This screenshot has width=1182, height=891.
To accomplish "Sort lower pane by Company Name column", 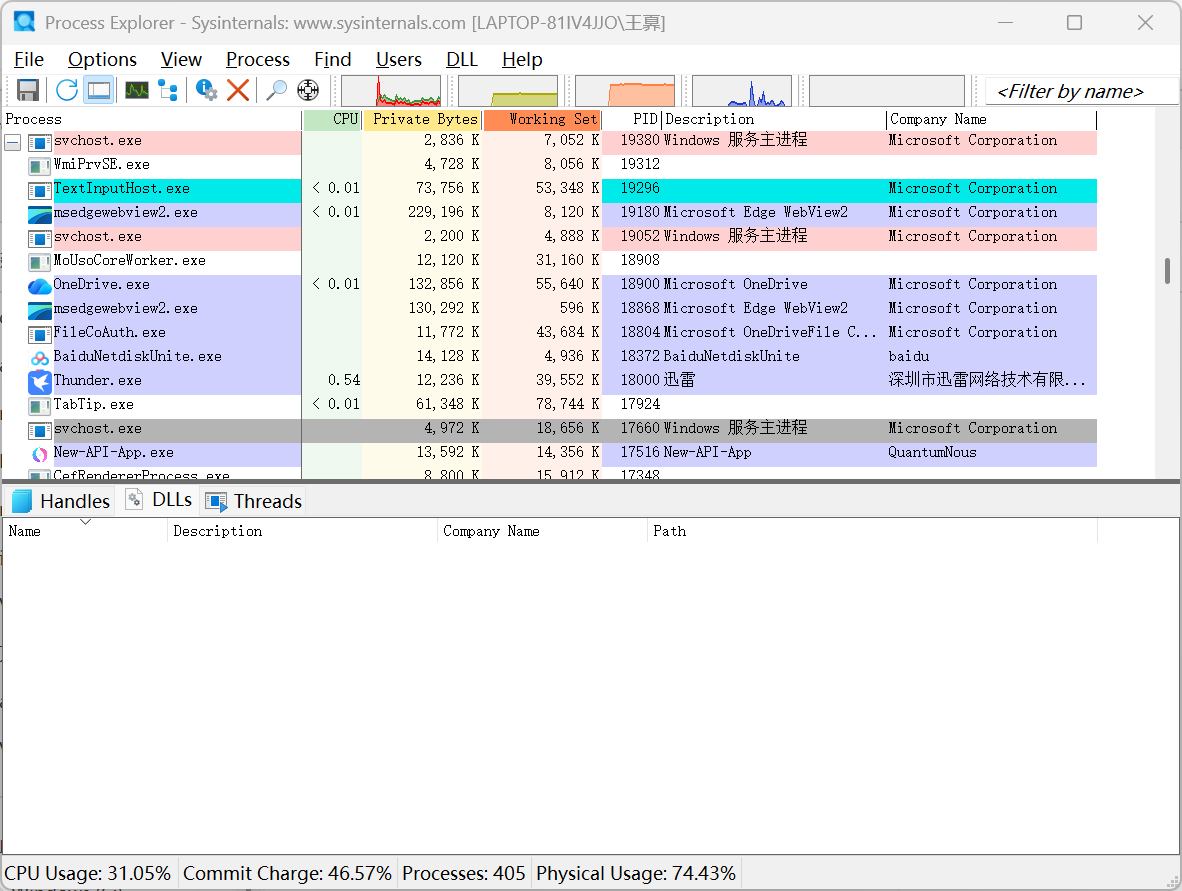I will [542, 531].
